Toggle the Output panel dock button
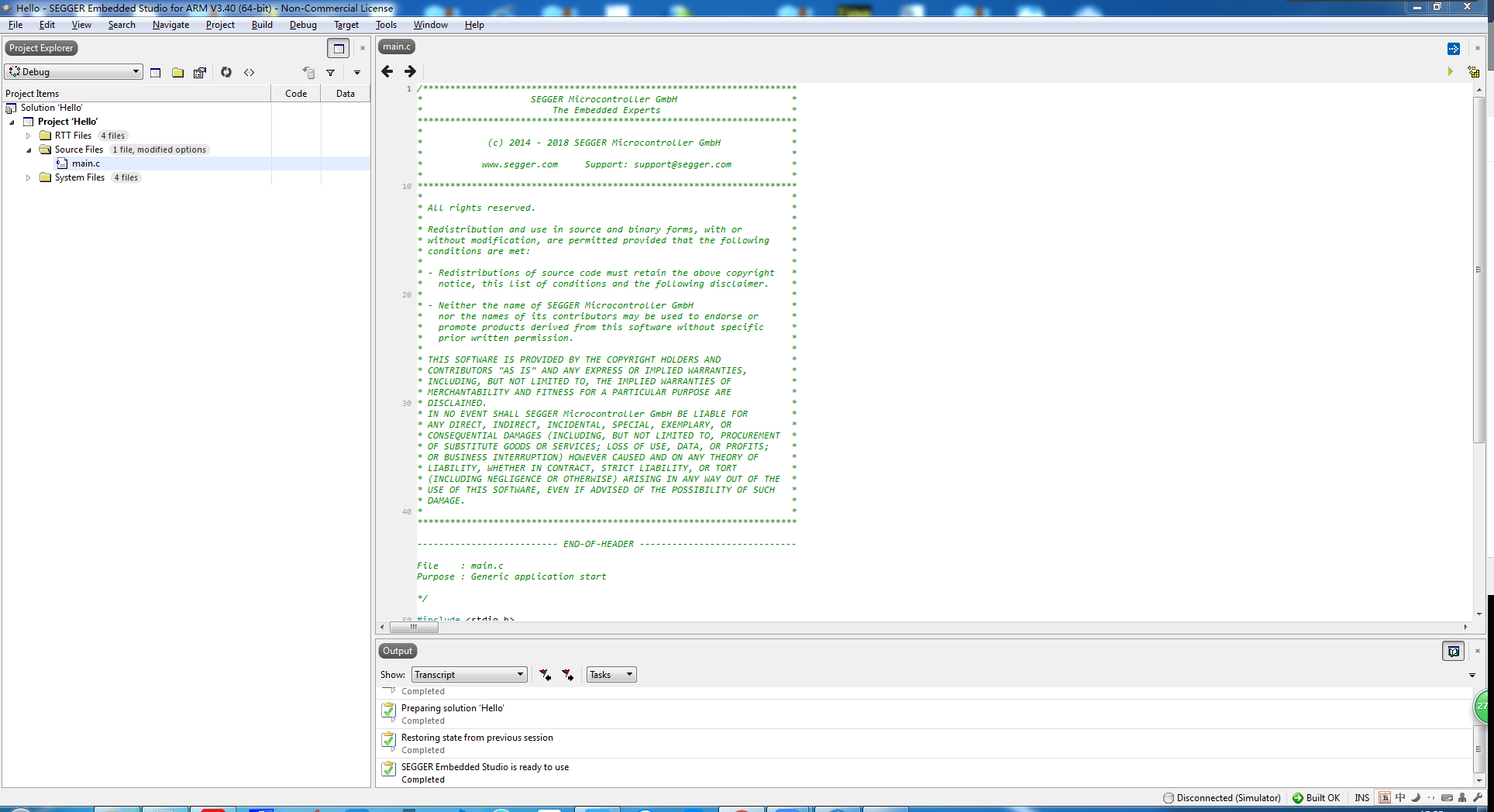Image resolution: width=1494 pixels, height=812 pixels. coord(1453,651)
